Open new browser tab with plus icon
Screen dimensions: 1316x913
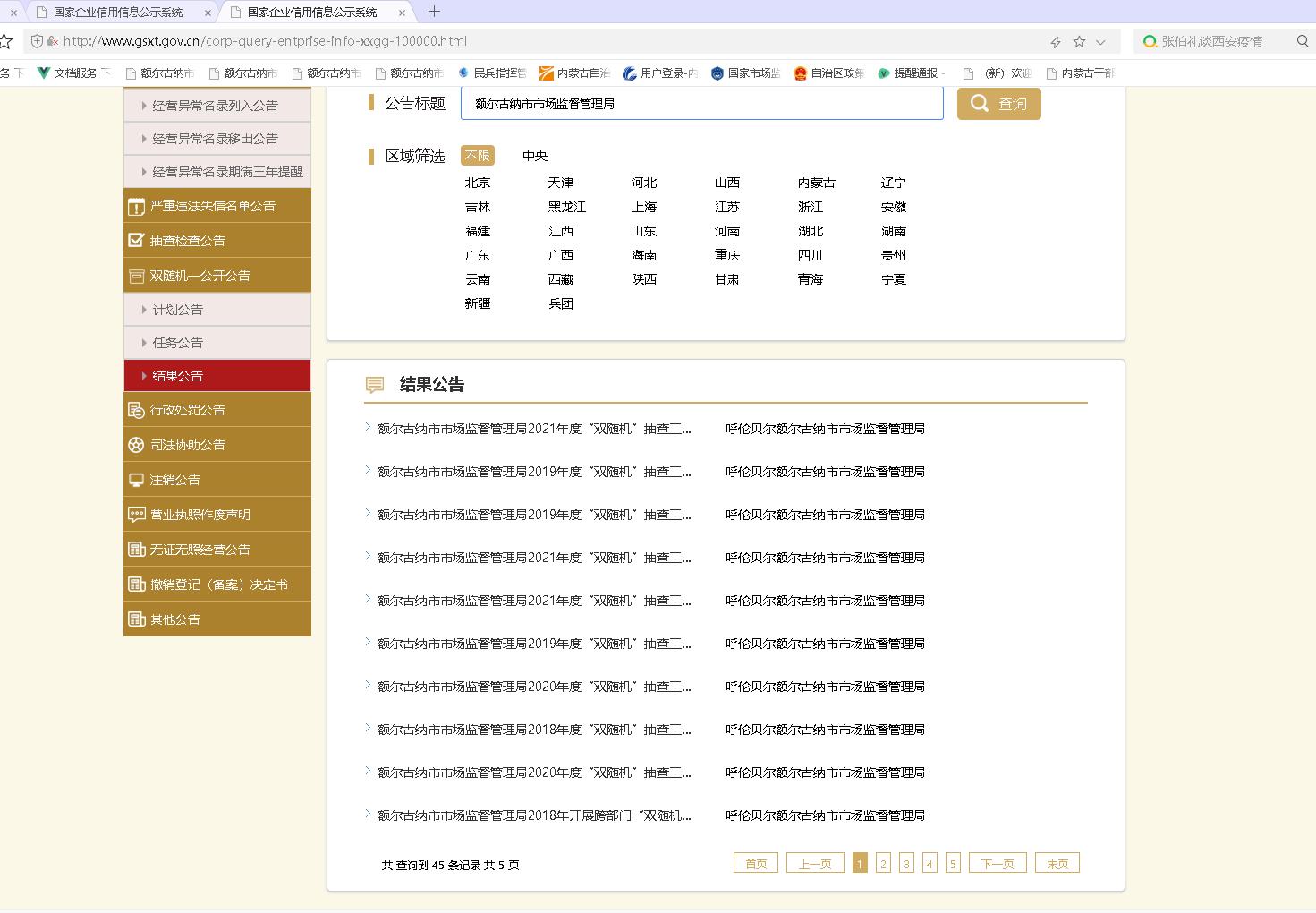pos(434,12)
